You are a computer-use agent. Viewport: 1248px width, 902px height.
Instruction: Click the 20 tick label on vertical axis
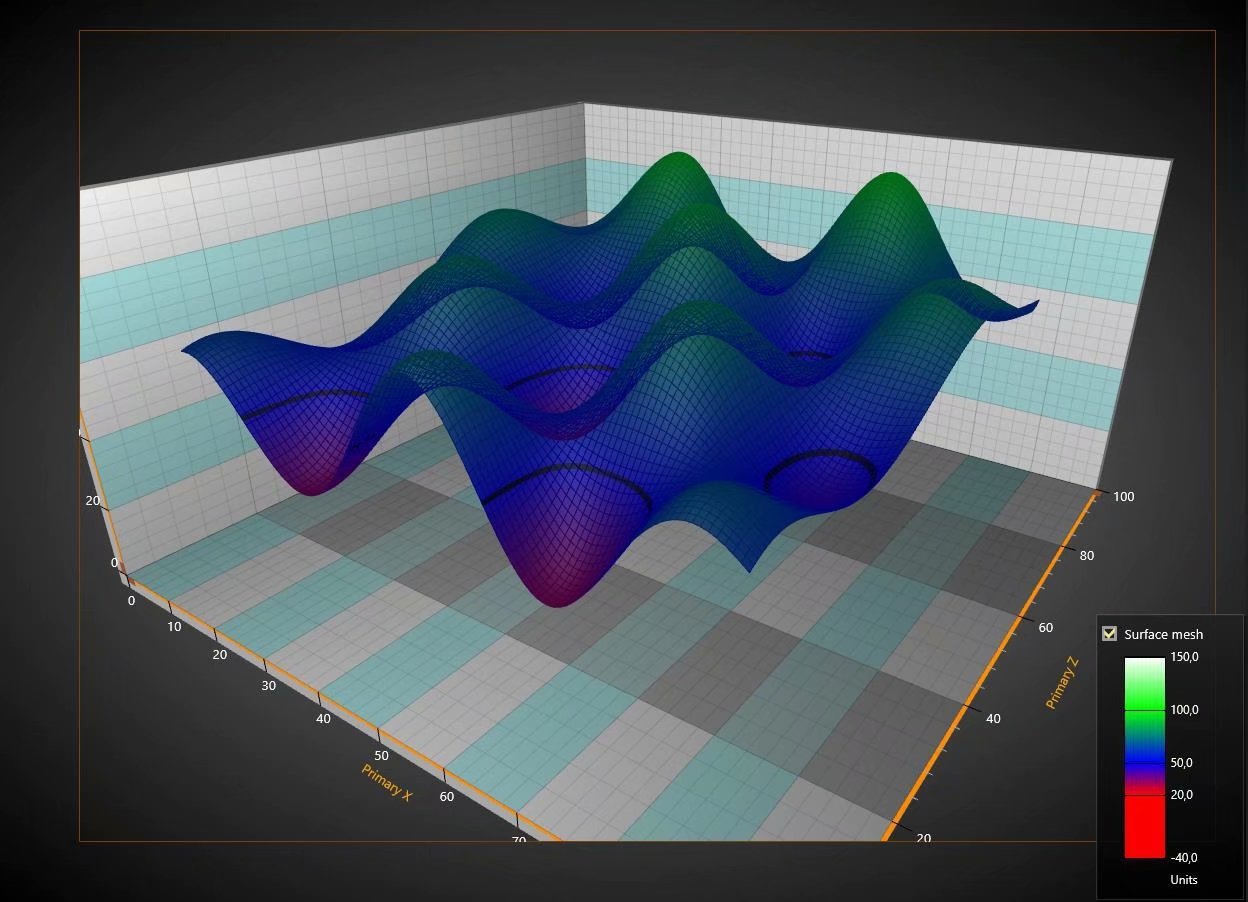(x=93, y=501)
